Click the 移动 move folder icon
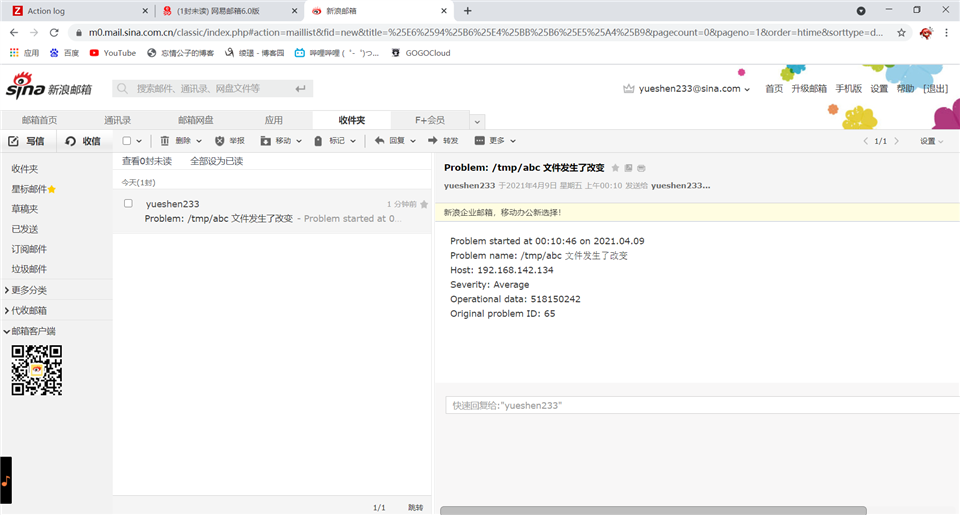Viewport: 960px width, 515px height. click(265, 141)
